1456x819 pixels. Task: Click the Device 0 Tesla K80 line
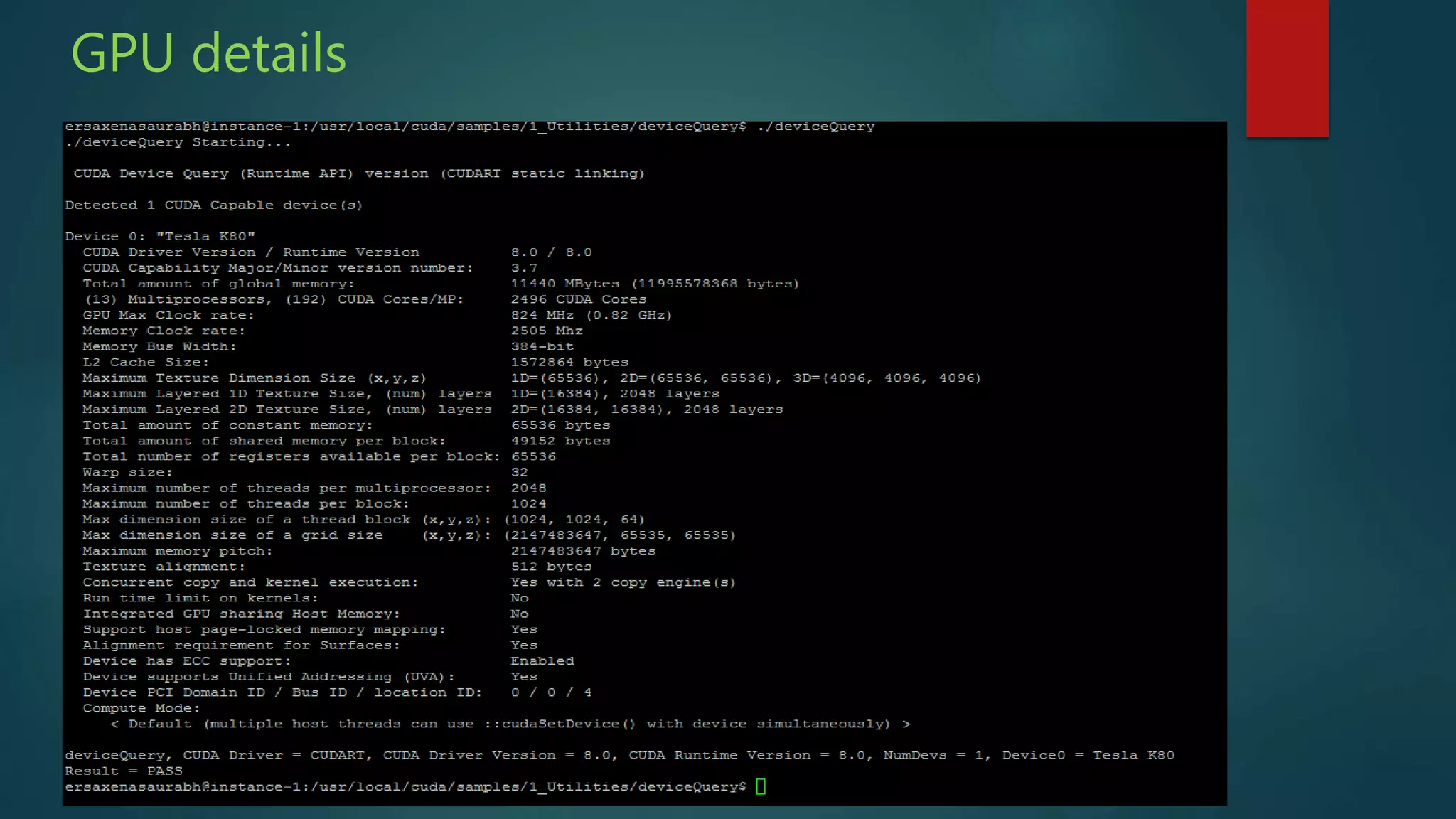[160, 236]
